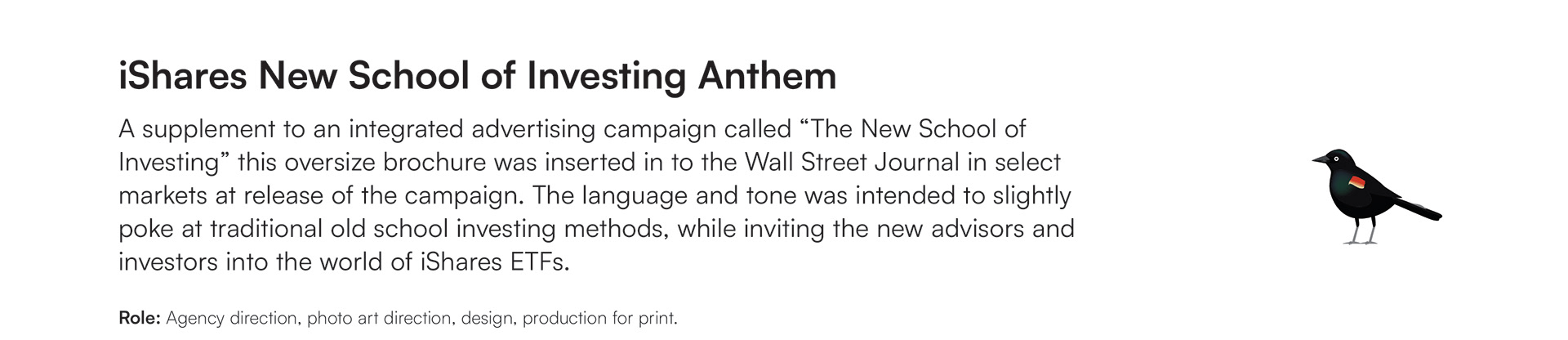Click the quoted "The New School of" text

click(913, 128)
